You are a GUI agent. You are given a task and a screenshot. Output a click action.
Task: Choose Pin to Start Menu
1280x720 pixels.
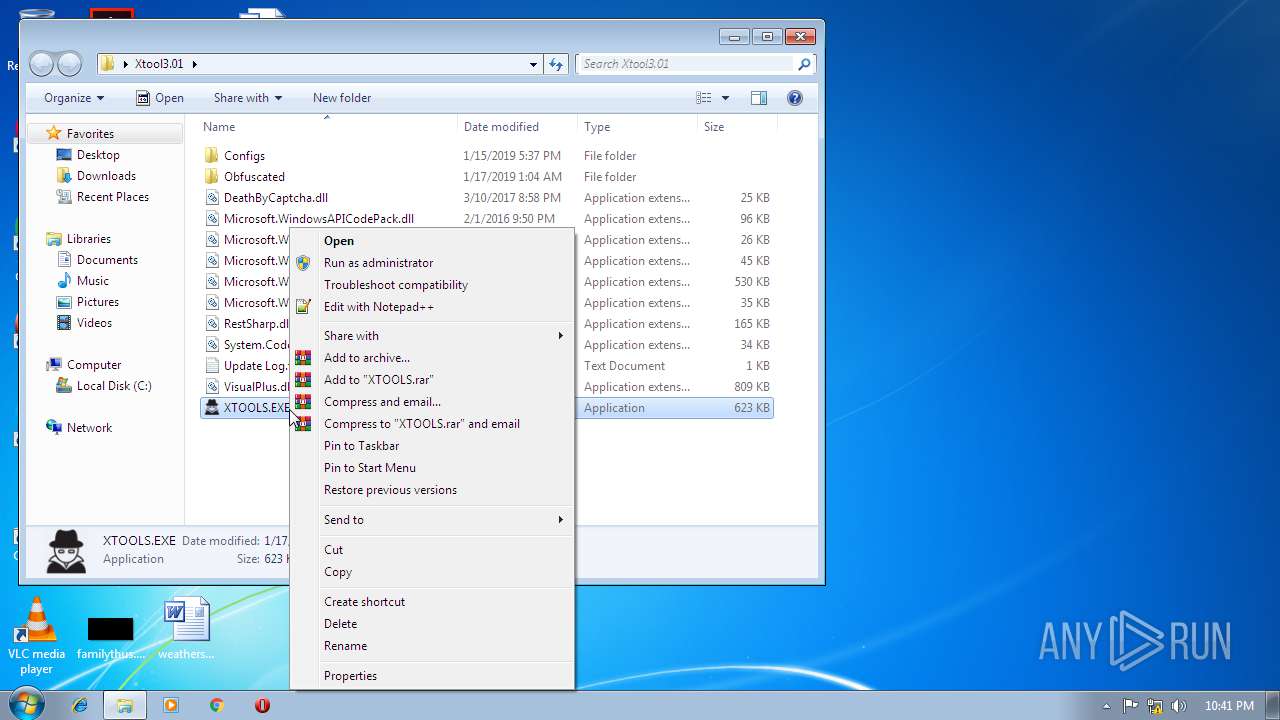[433, 468]
